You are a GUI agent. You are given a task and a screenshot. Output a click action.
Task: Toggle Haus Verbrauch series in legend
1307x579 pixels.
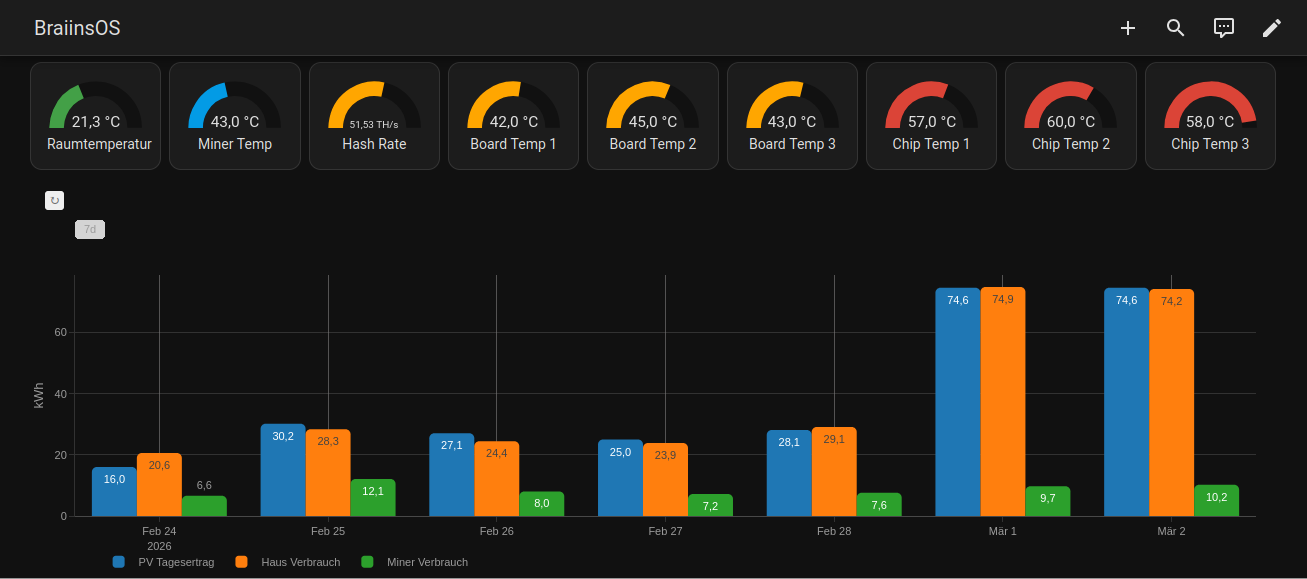coord(288,562)
